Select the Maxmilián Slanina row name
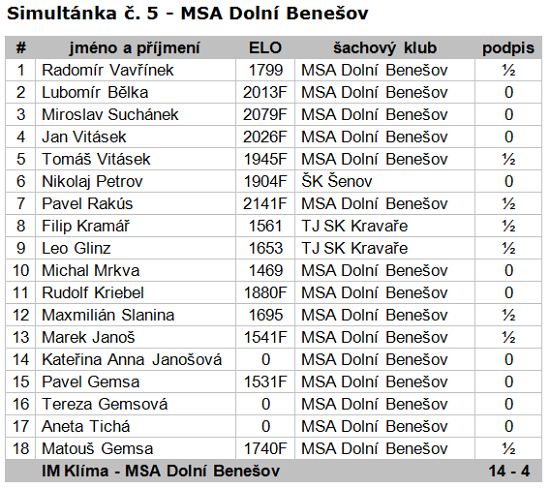550x488 pixels. click(x=108, y=315)
